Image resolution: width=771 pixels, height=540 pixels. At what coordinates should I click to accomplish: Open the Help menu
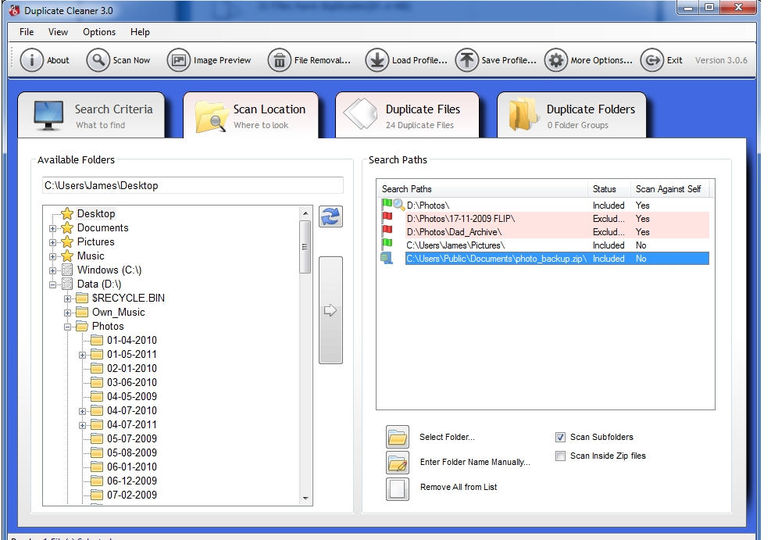tap(140, 32)
